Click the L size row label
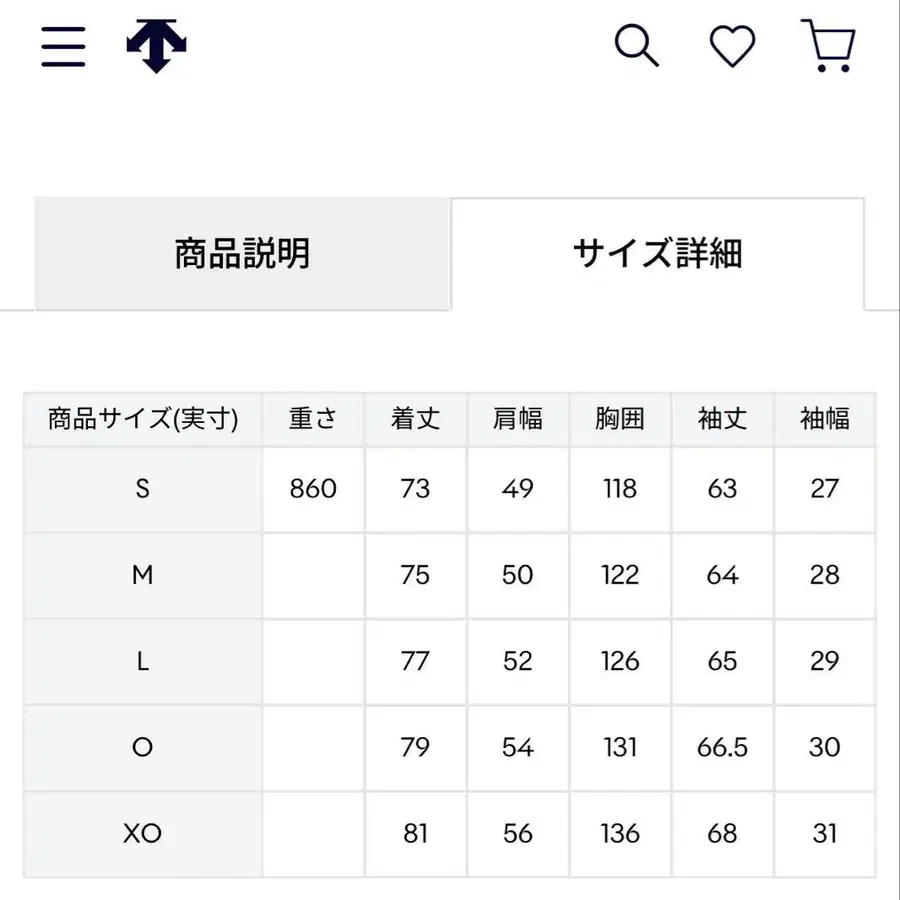This screenshot has width=900, height=900. pyautogui.click(x=142, y=662)
